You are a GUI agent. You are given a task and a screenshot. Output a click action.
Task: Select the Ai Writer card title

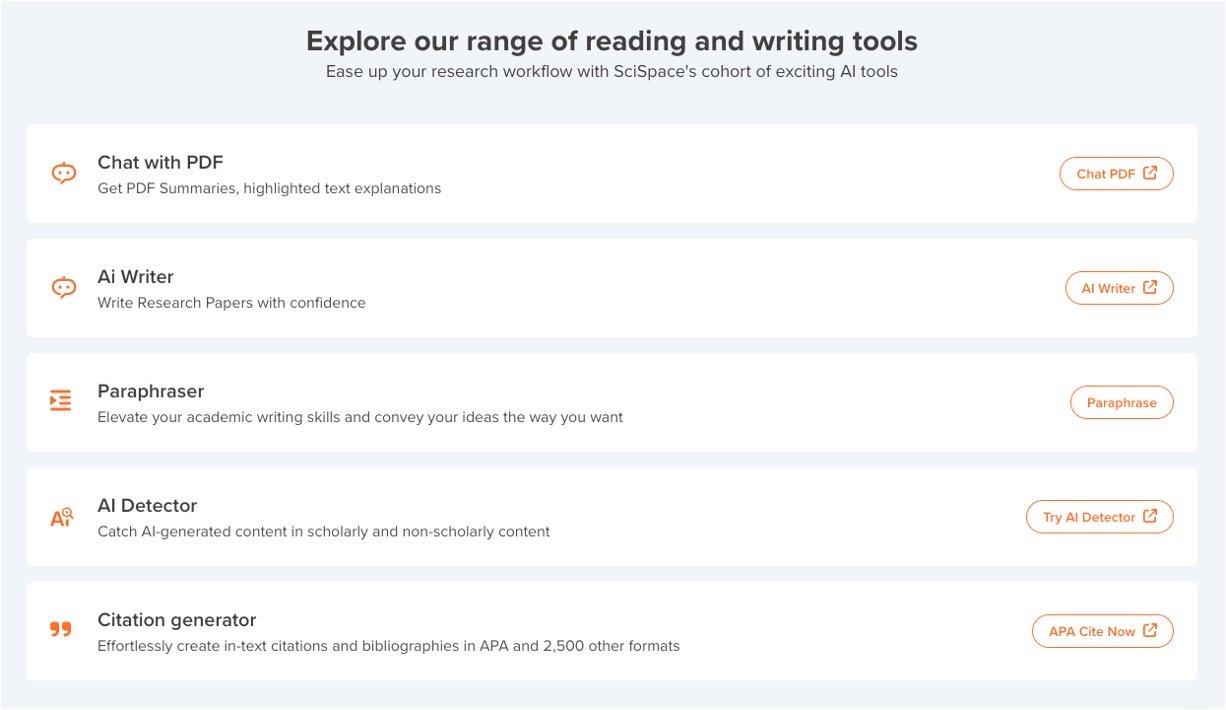point(136,277)
